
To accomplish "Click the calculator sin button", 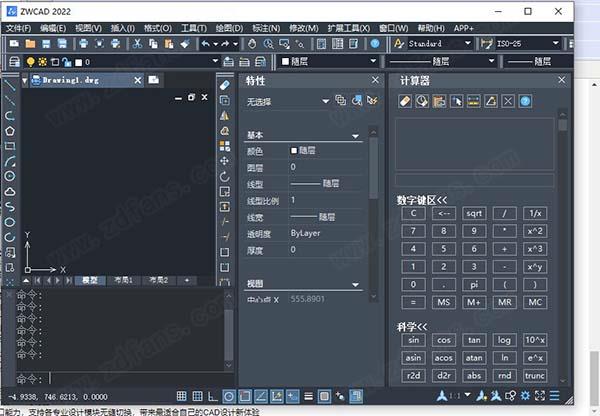I will click(x=413, y=340).
